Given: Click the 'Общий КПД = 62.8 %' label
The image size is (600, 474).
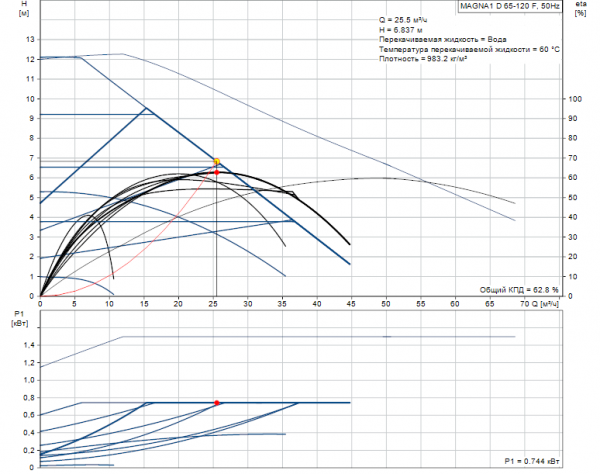Looking at the screenshot, I should 519,290.
